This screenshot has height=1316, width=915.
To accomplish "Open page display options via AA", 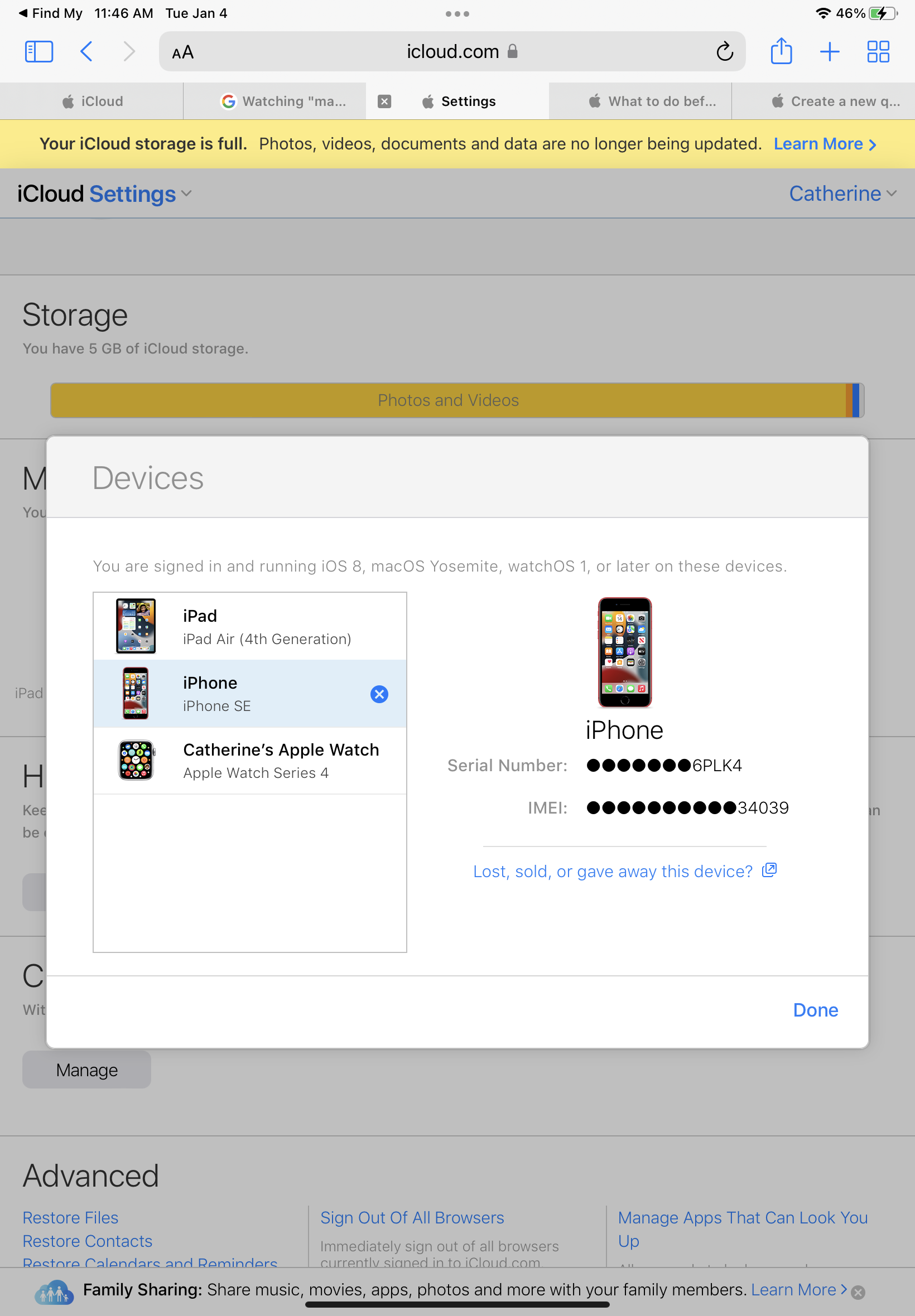I will pos(182,51).
